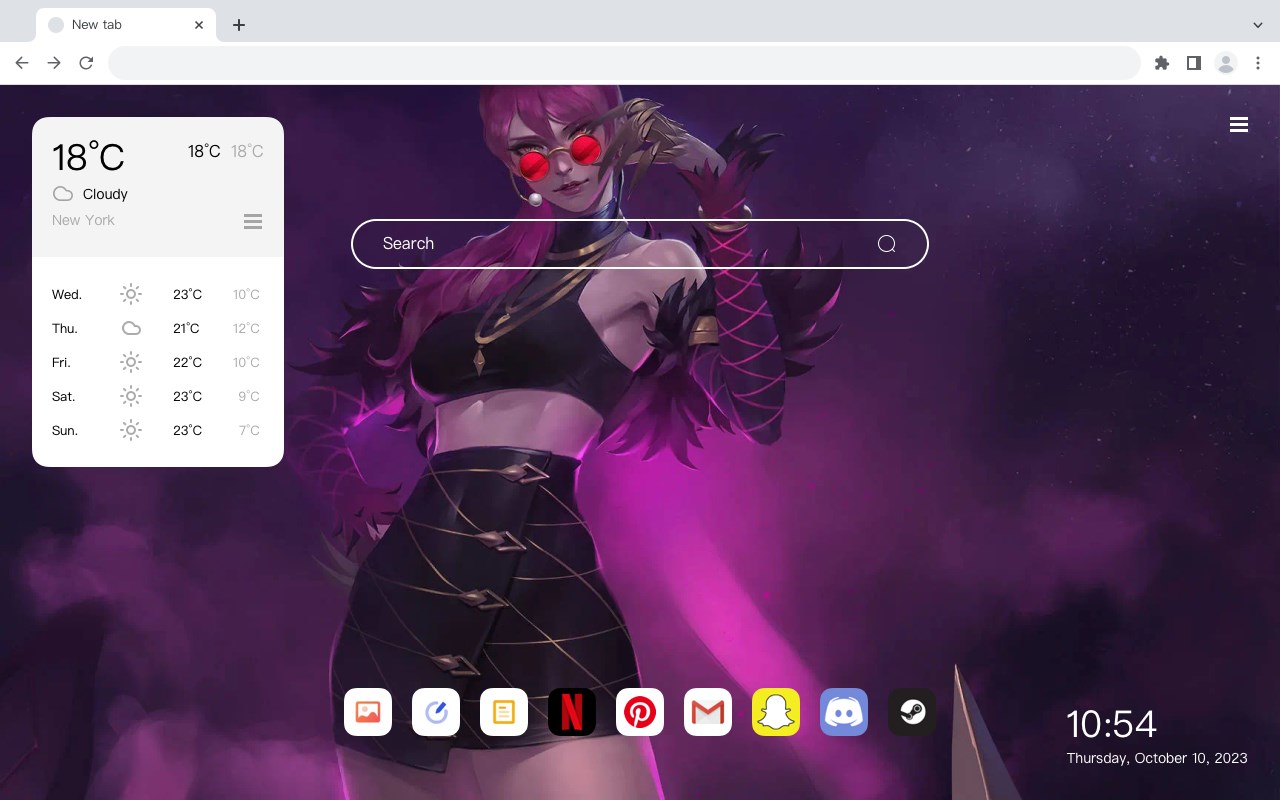Open the wallpaper gallery shortcut icon

click(368, 712)
